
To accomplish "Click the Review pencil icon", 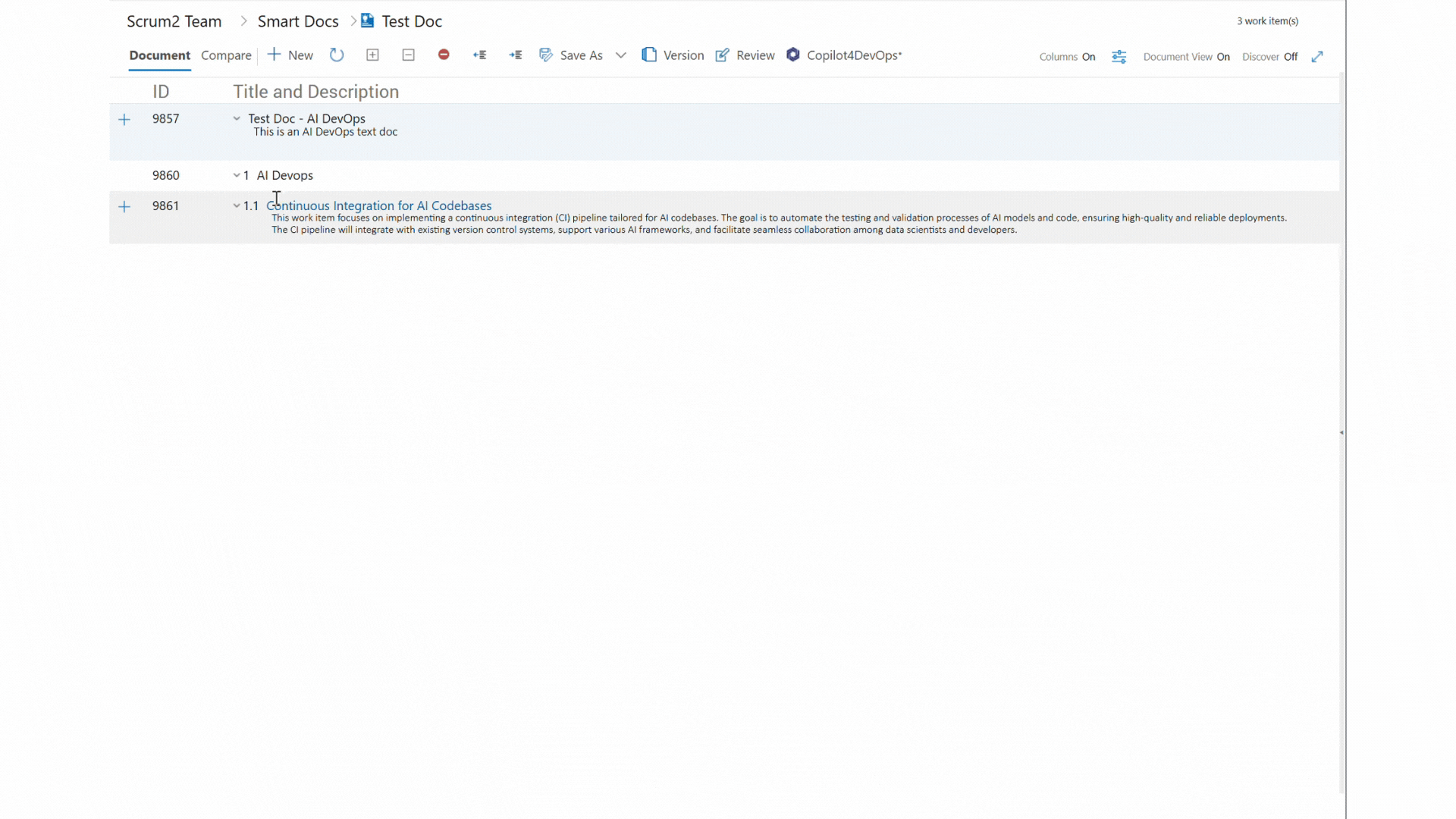I will tap(723, 55).
